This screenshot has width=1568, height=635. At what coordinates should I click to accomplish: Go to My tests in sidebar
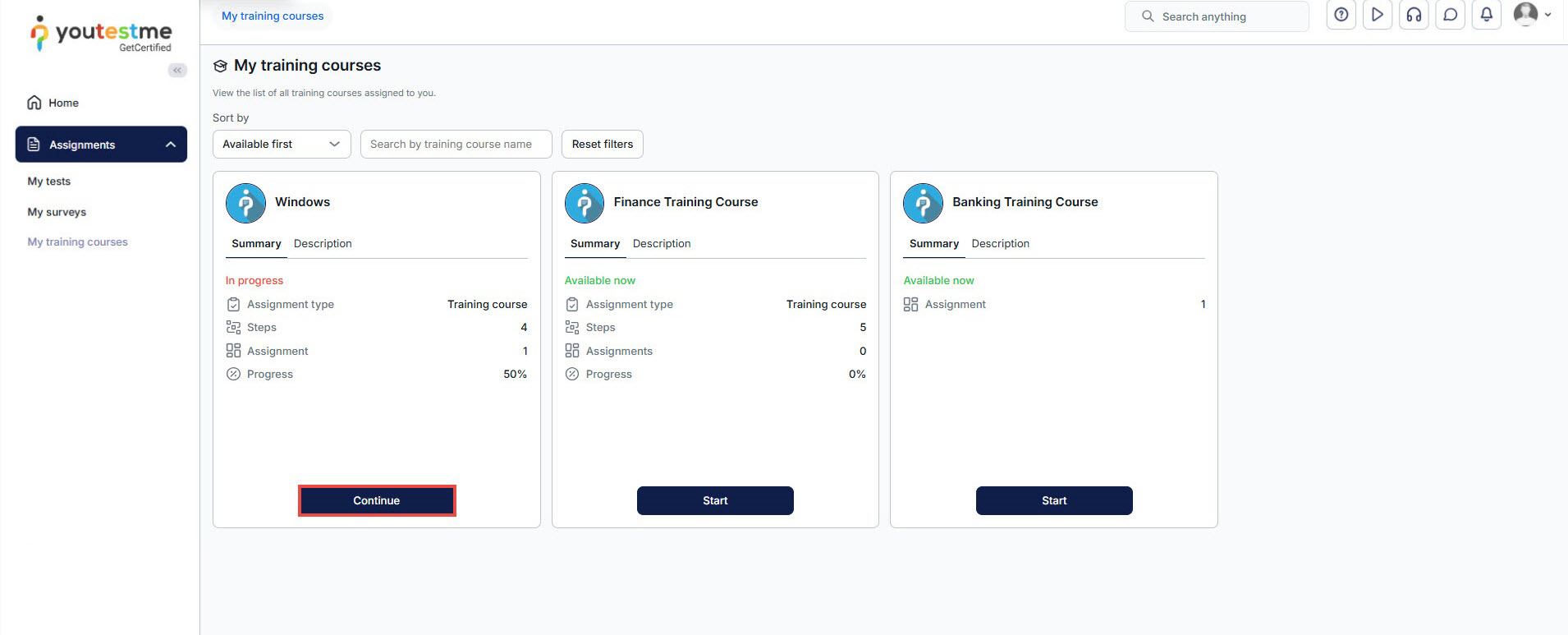click(49, 182)
